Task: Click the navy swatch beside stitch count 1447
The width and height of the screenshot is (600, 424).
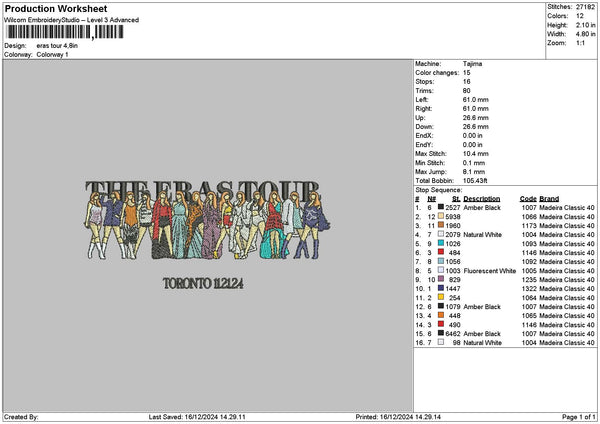Action: point(441,288)
